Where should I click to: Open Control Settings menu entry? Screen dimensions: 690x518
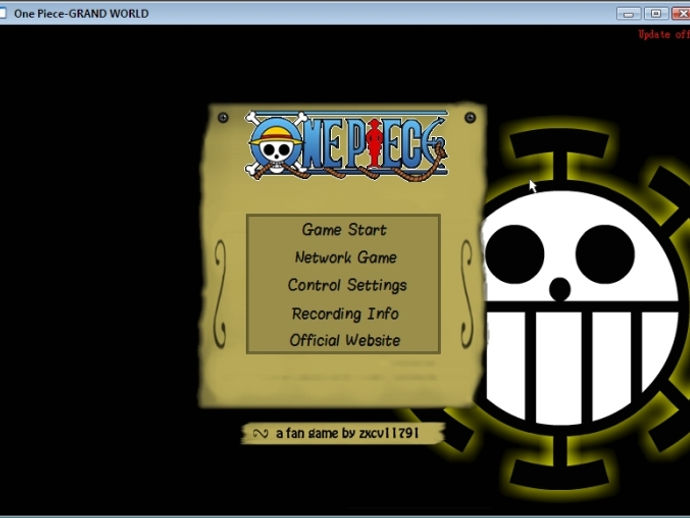(347, 285)
